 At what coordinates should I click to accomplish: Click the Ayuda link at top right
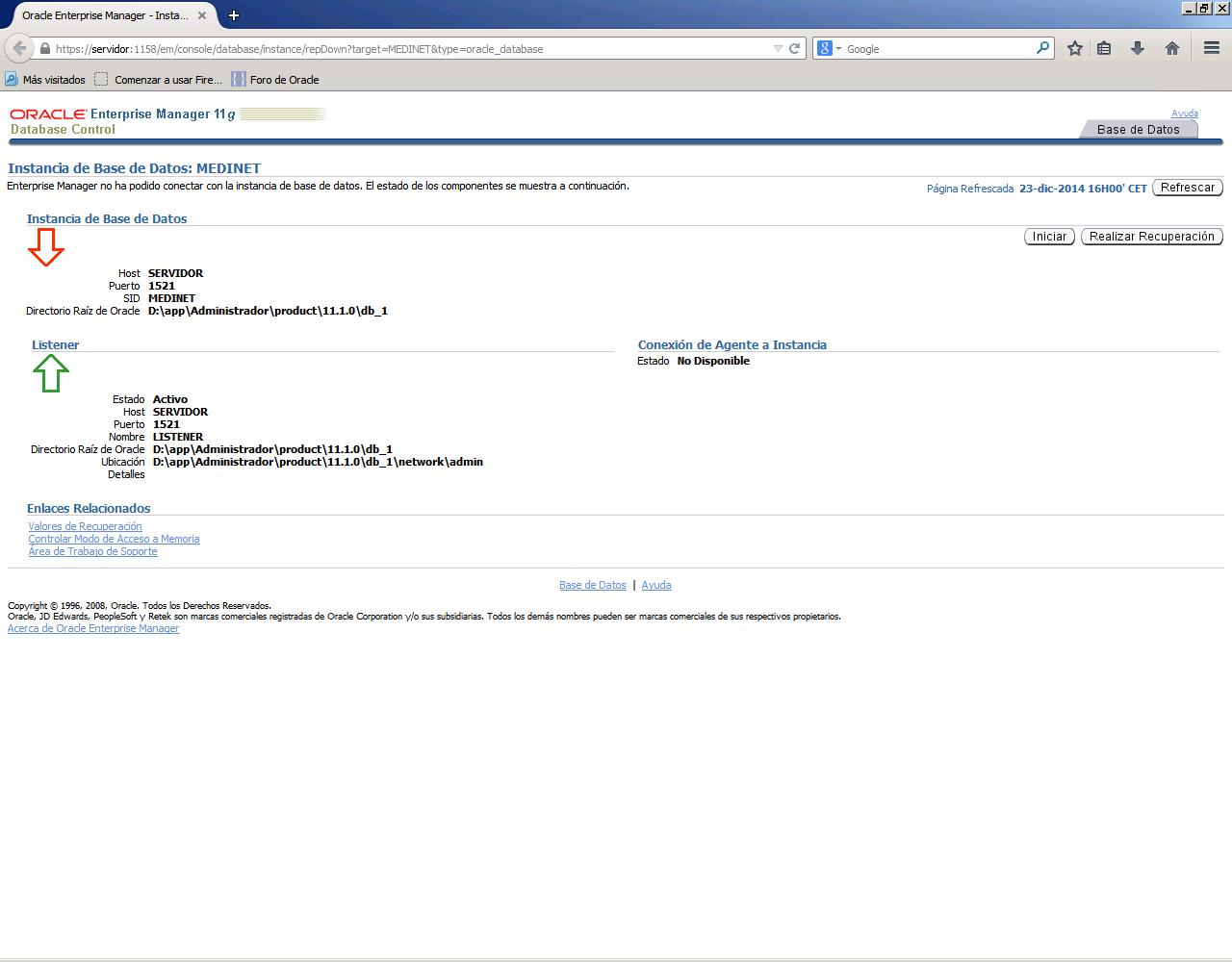pos(1185,114)
